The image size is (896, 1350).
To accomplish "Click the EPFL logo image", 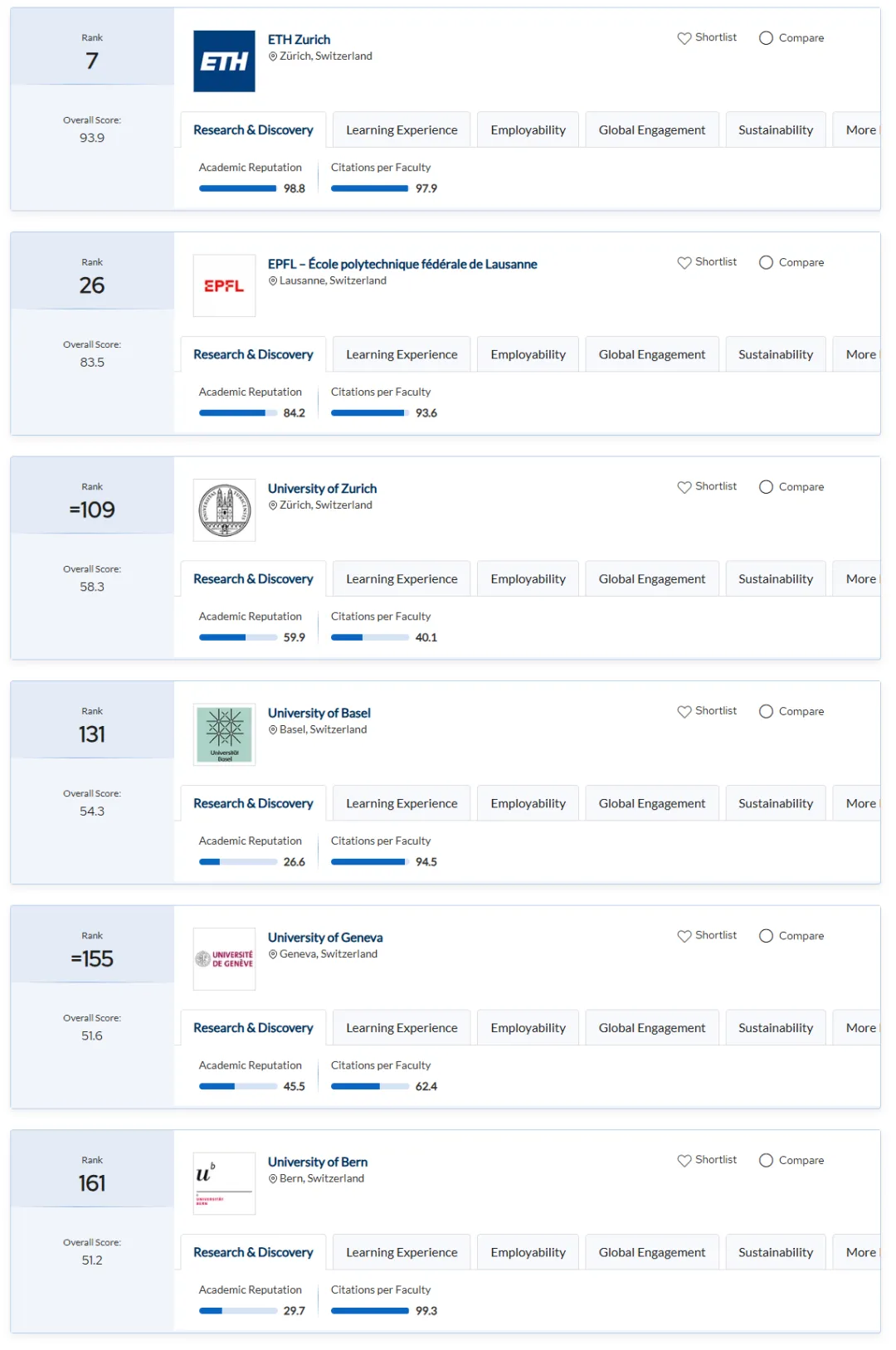I will coord(224,285).
